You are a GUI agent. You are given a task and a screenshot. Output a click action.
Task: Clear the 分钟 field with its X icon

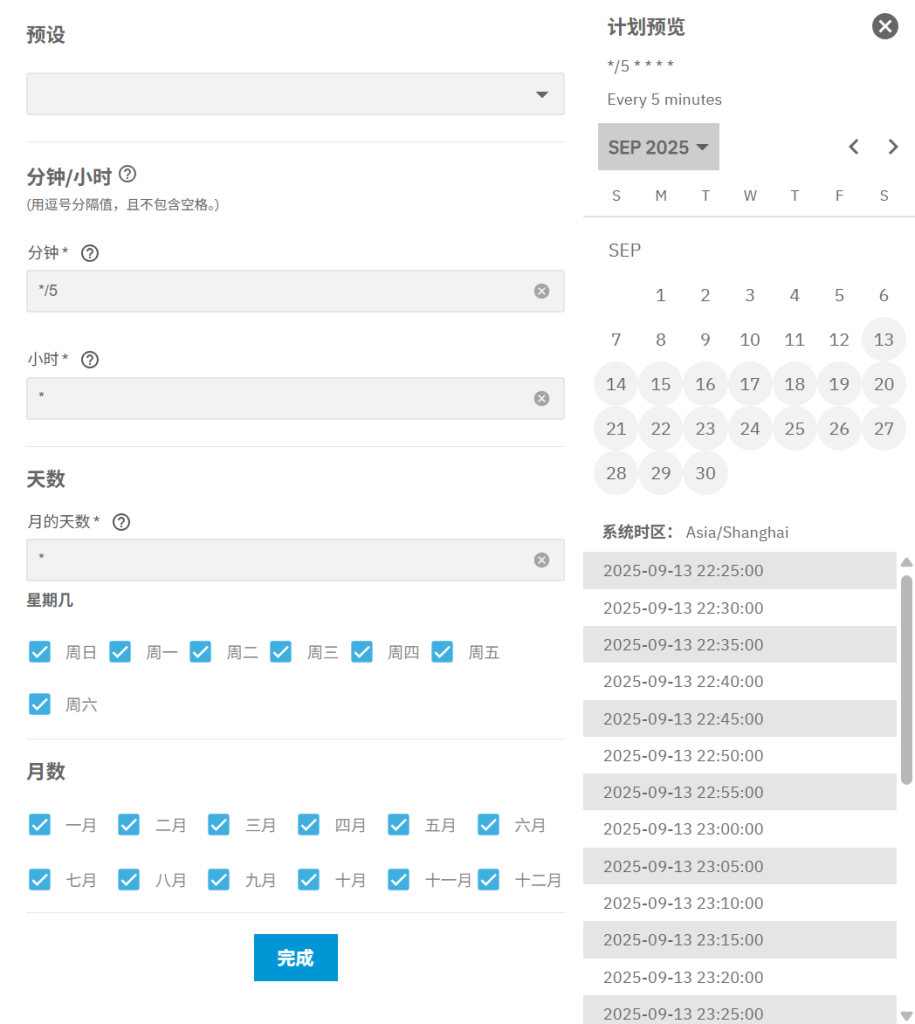click(x=541, y=291)
